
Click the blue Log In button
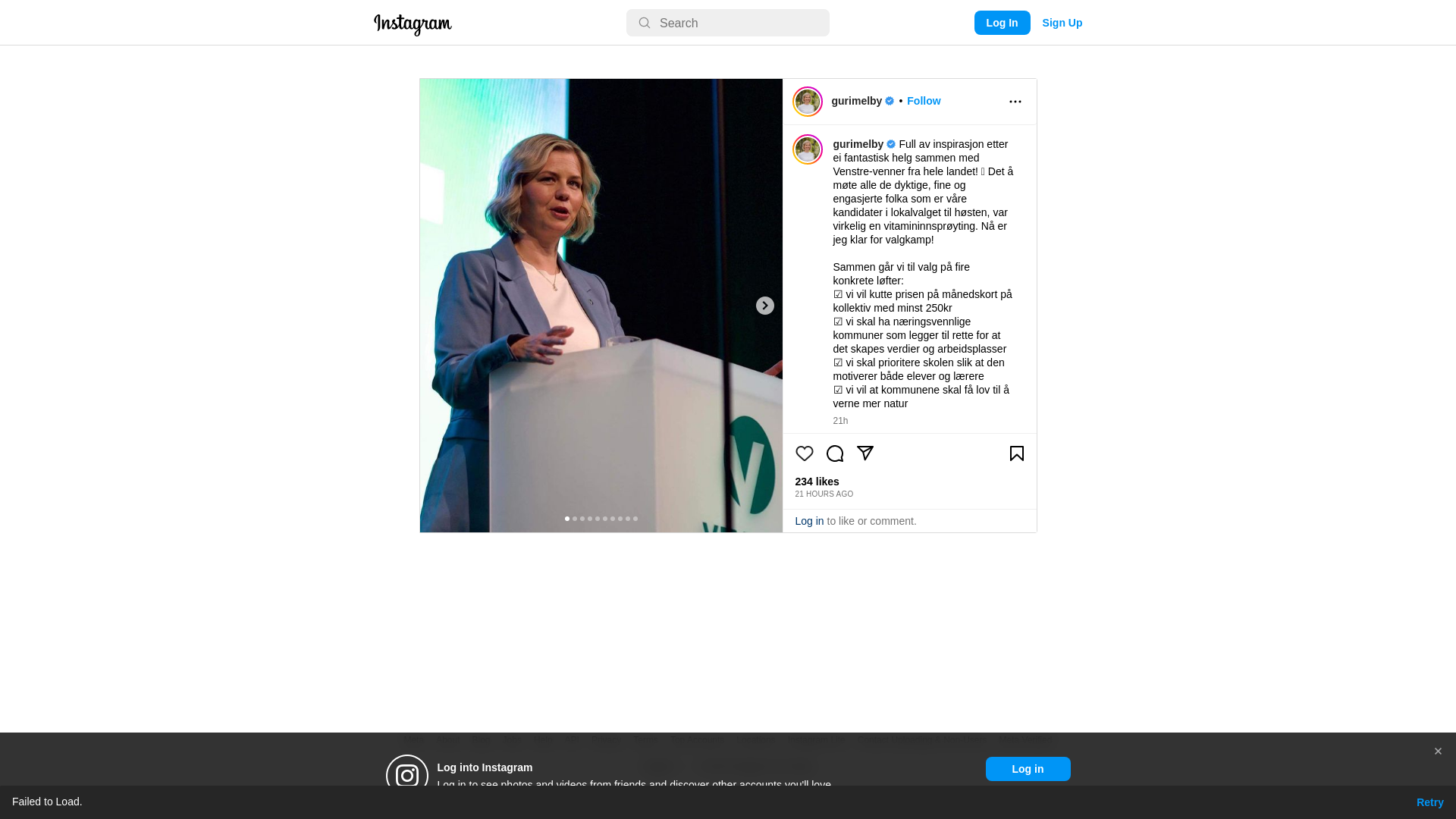pos(1003,23)
